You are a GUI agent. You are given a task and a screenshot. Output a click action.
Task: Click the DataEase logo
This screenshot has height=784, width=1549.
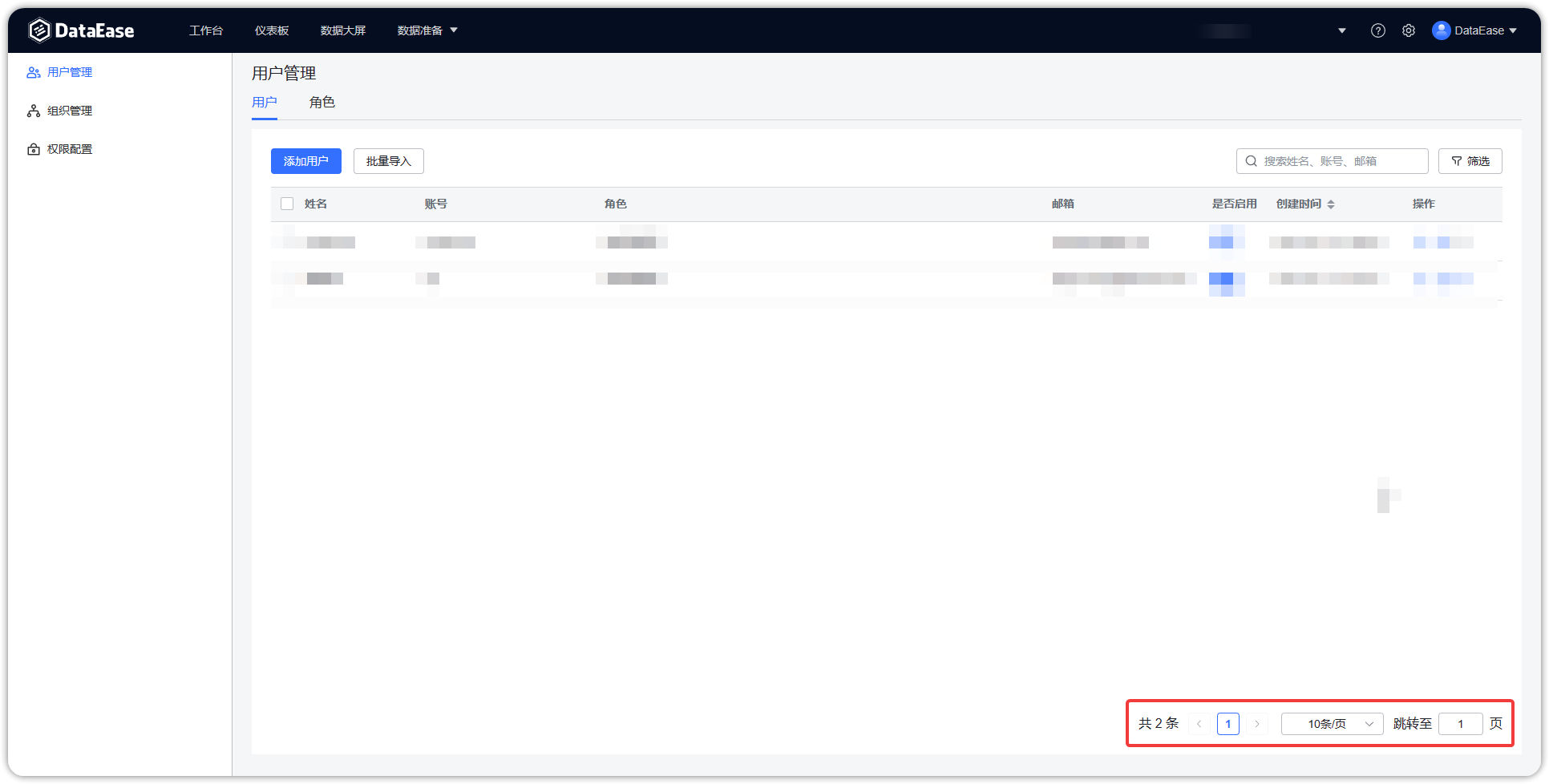click(x=81, y=30)
